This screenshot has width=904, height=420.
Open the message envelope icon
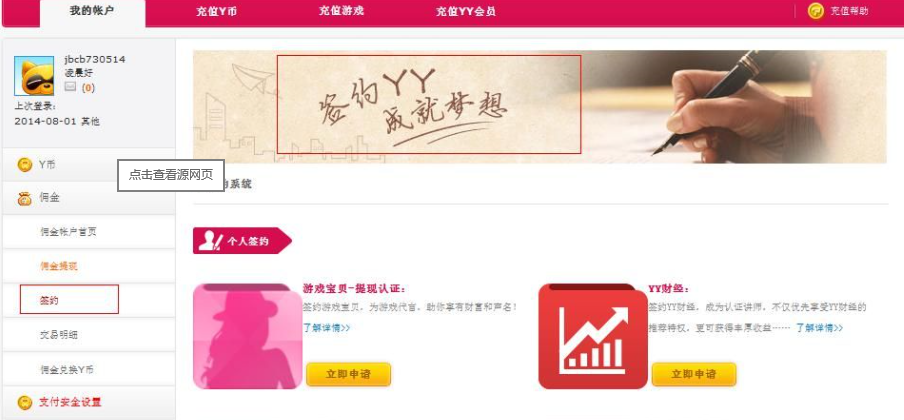70,87
